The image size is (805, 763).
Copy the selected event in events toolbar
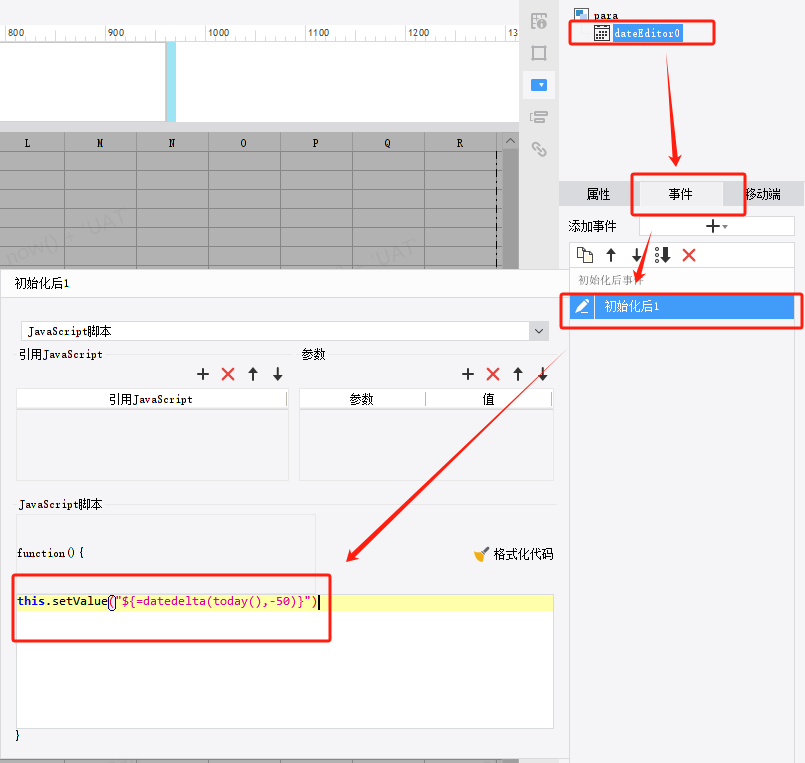(x=585, y=255)
